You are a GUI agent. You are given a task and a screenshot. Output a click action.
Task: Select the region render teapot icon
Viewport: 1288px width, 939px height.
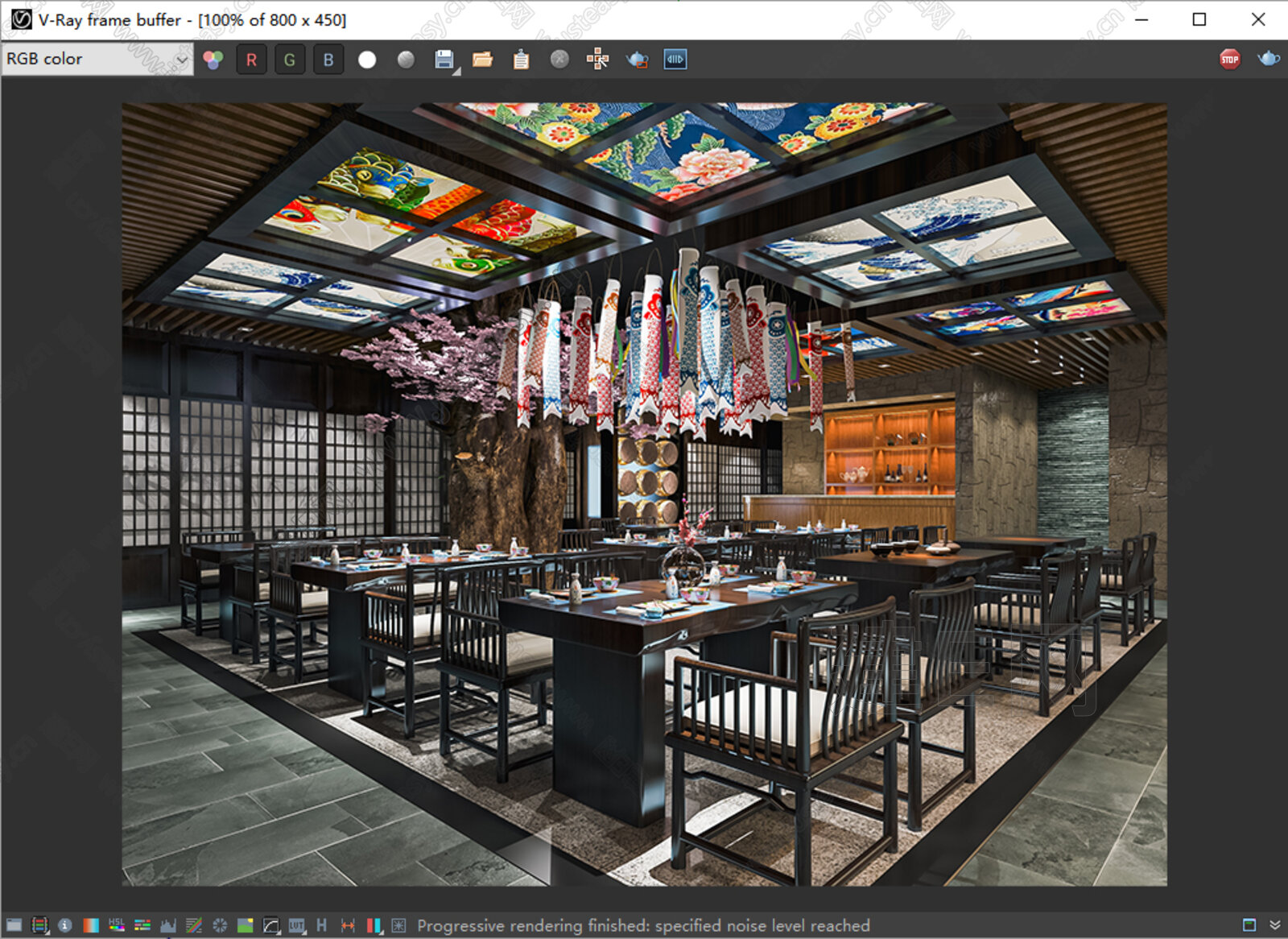tap(637, 60)
